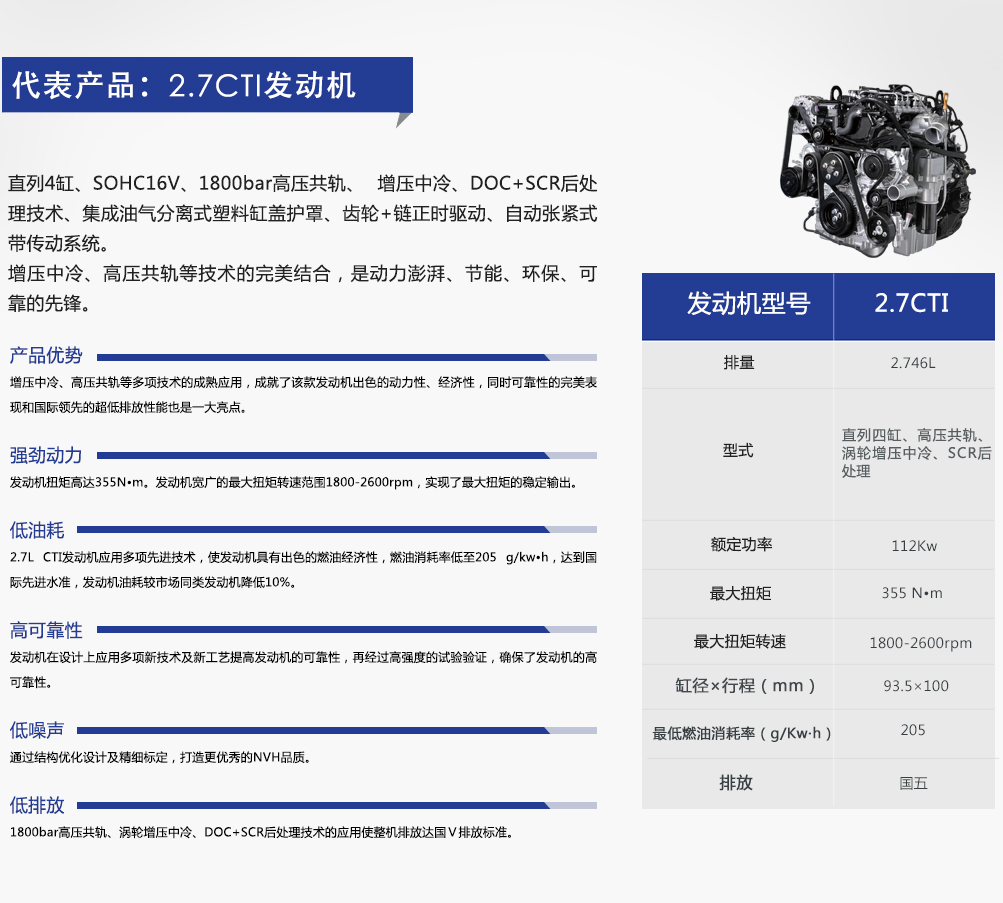Click the 2.7L CTI发动机应用多项先进技术 description text

click(303, 570)
